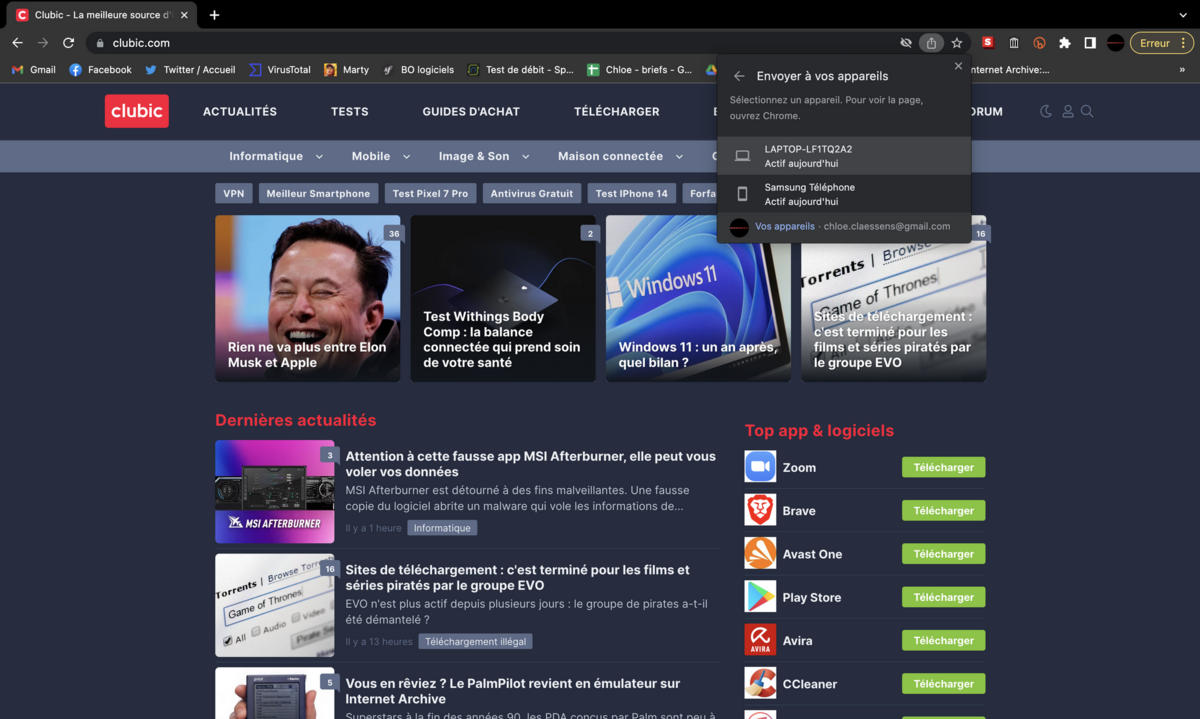Screen dimensions: 1200x719
Task: Open site search magnifier icon
Action: (x=1087, y=111)
